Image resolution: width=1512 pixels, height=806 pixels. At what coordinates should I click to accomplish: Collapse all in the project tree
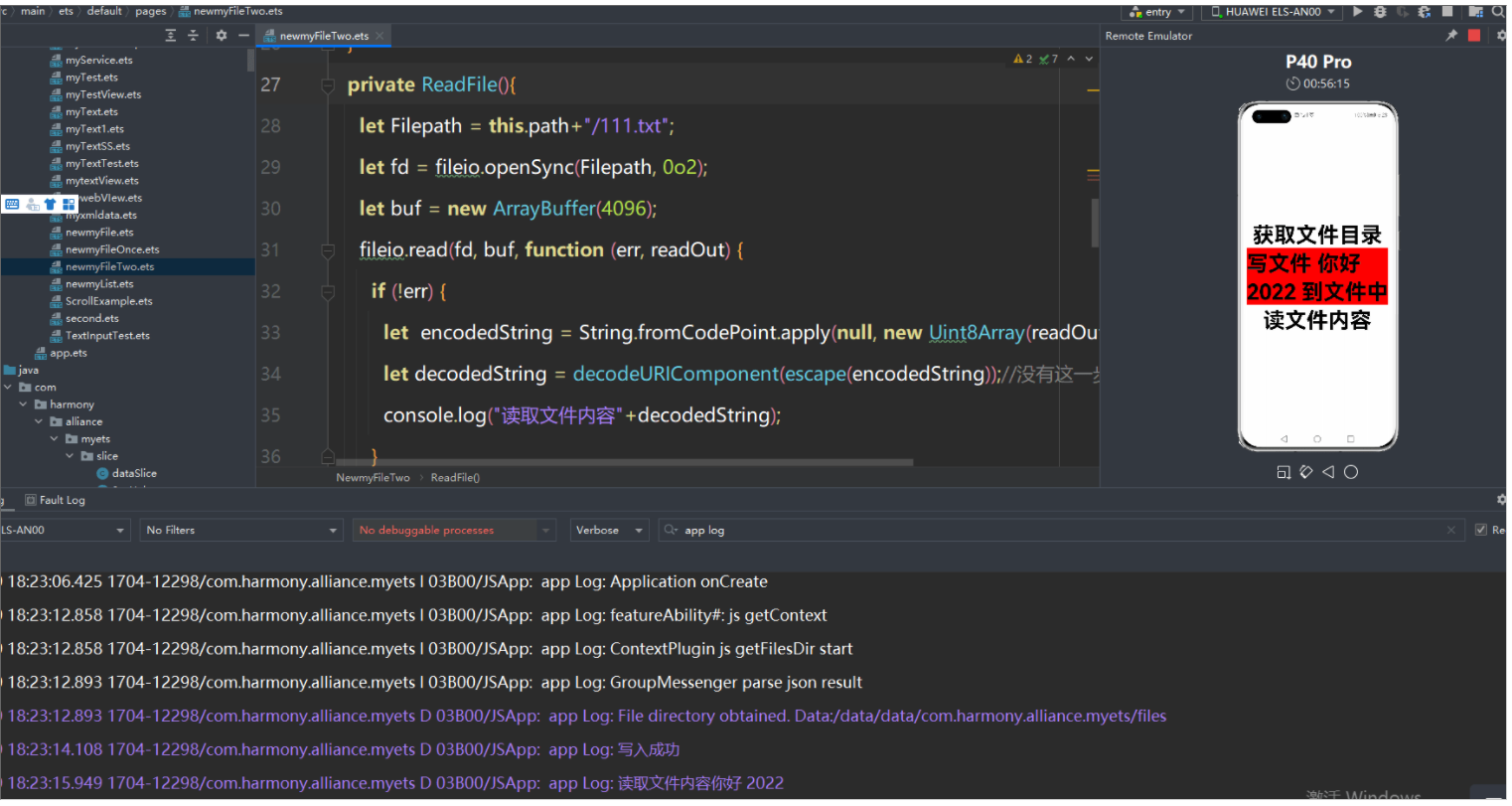[193, 35]
